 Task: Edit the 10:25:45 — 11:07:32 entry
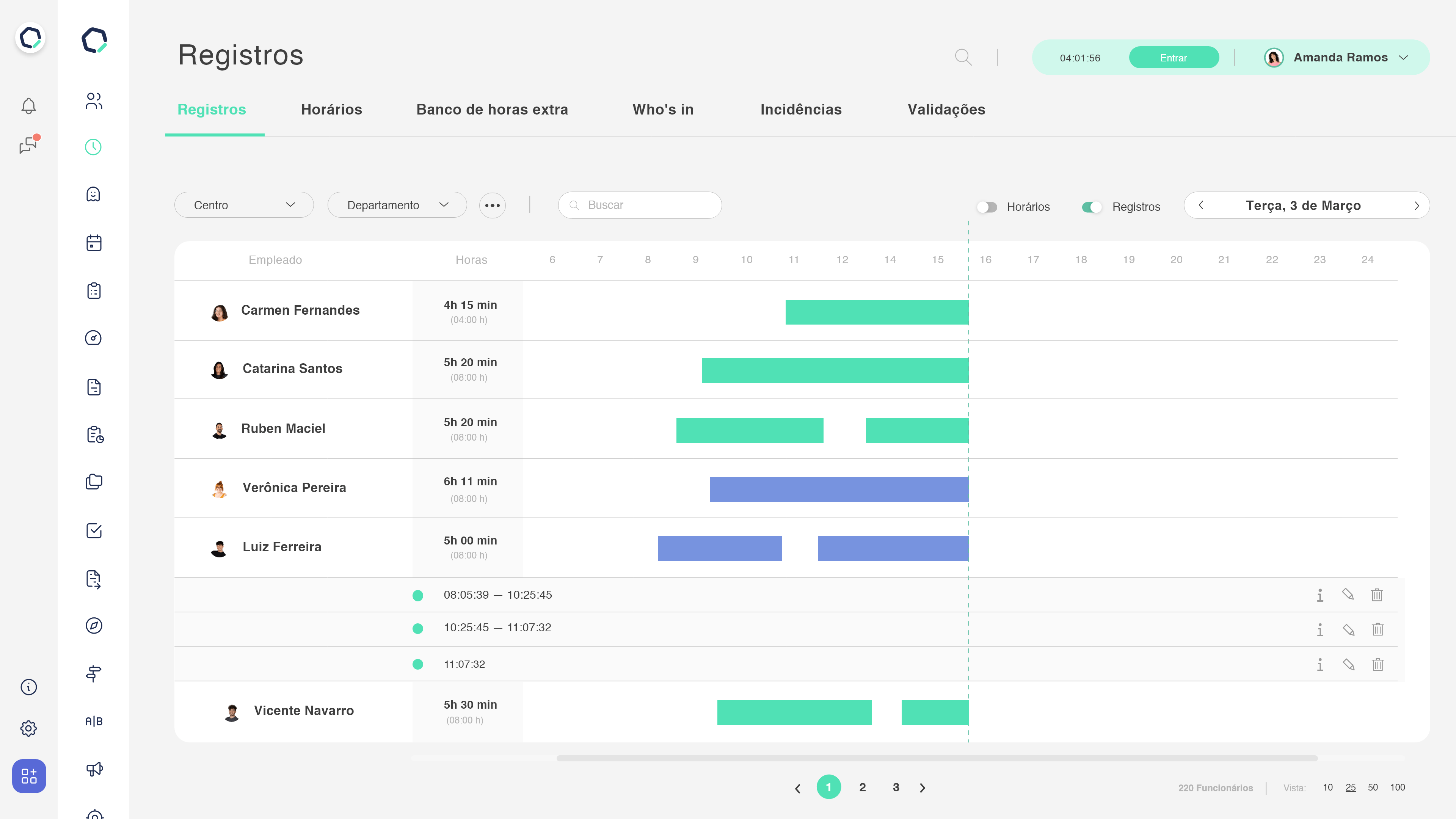1349,629
